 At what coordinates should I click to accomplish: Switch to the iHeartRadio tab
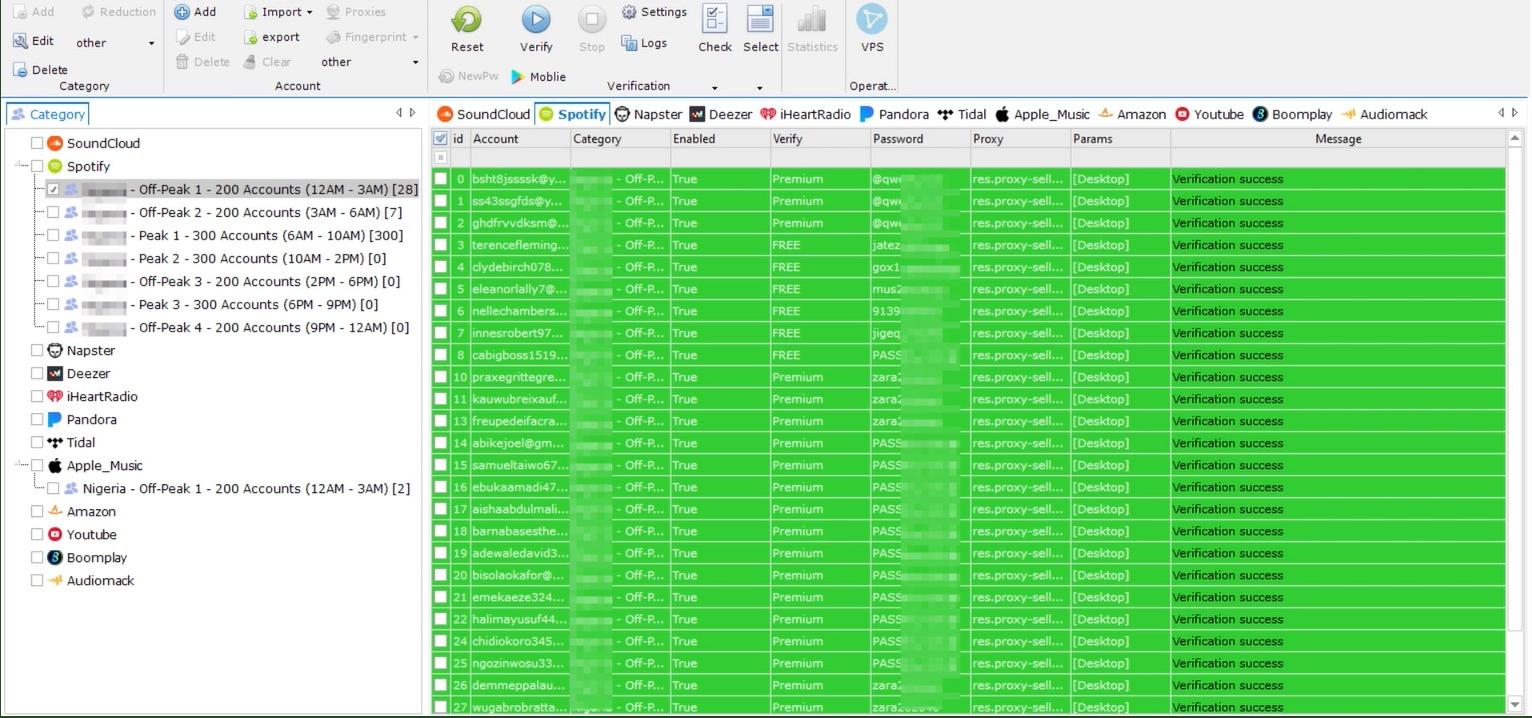[806, 114]
